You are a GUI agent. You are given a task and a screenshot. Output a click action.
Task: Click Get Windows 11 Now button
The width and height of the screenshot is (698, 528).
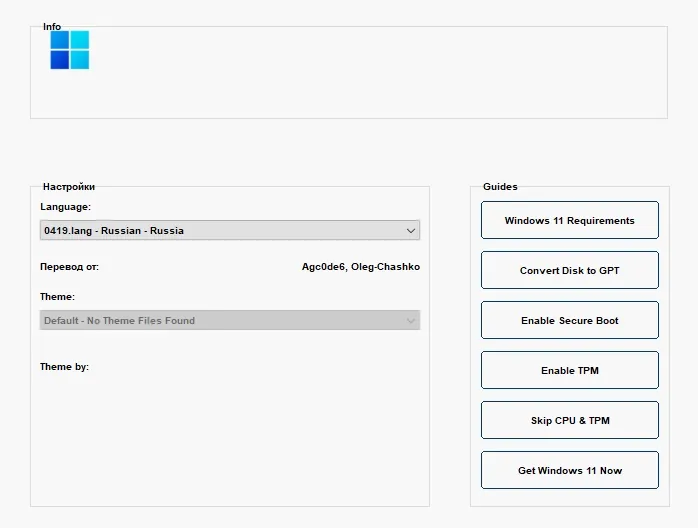click(x=570, y=470)
